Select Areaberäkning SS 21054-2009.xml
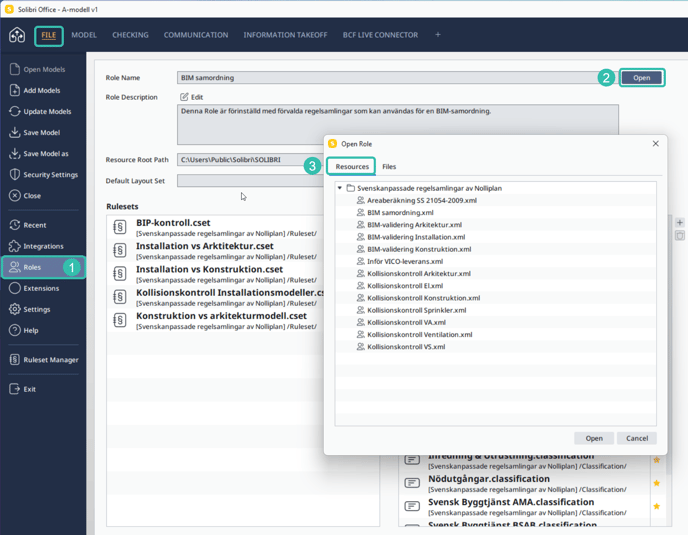 [422, 201]
